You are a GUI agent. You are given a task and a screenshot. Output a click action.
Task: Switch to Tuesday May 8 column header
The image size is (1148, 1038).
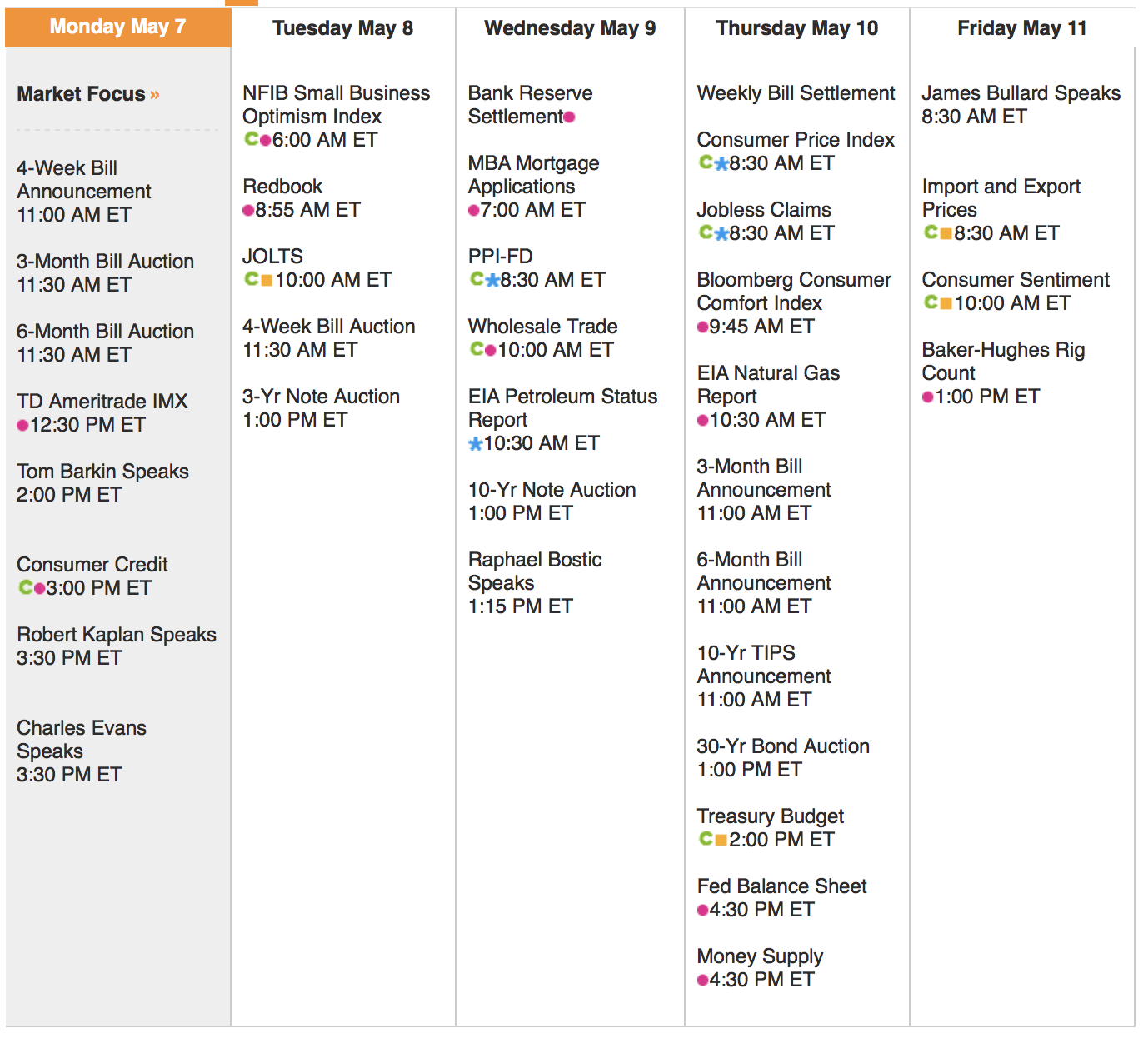(x=342, y=28)
